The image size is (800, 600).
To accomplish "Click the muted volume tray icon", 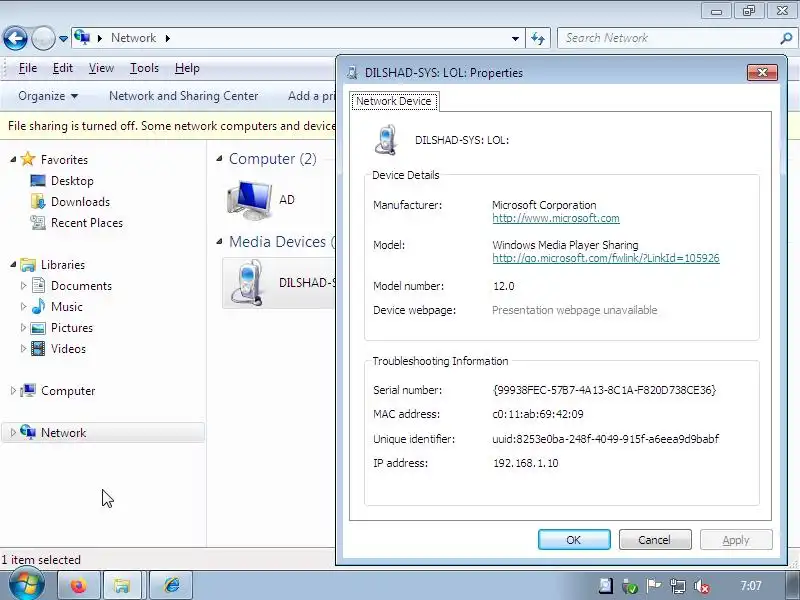I will click(x=702, y=587).
